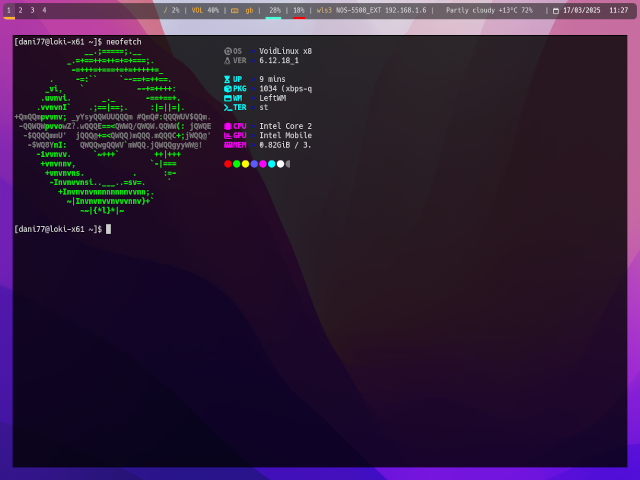Click the penguin icon beside VER

pyautogui.click(x=227, y=60)
